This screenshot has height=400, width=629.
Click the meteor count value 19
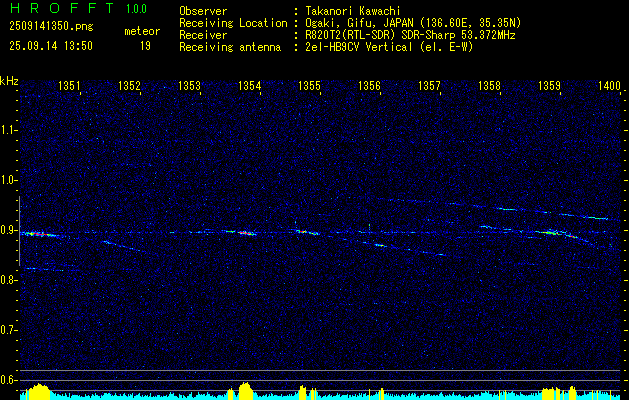[x=145, y=46]
